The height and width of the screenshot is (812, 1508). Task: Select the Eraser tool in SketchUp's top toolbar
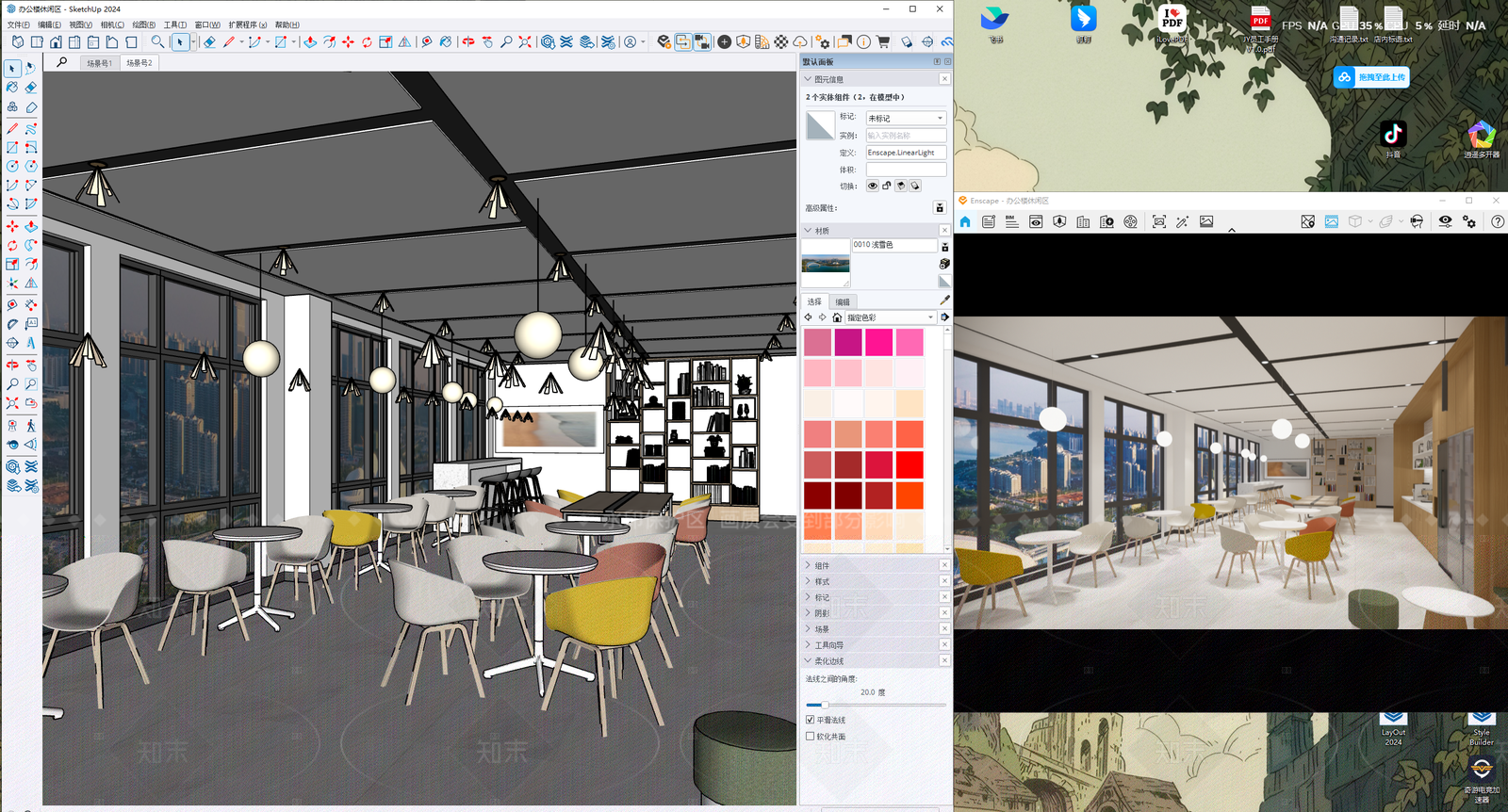click(x=209, y=42)
